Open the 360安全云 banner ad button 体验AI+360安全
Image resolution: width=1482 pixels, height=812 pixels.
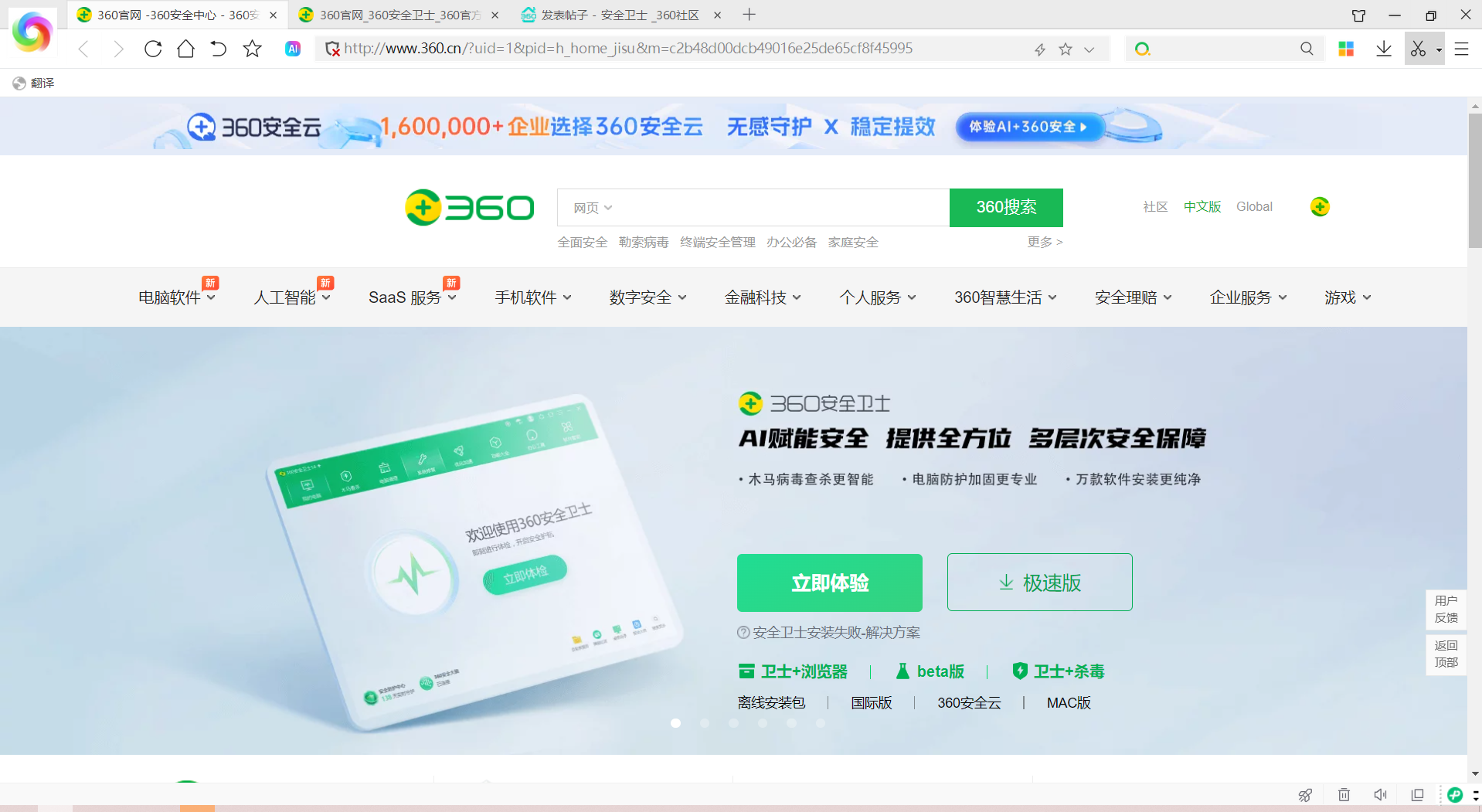(x=1028, y=127)
